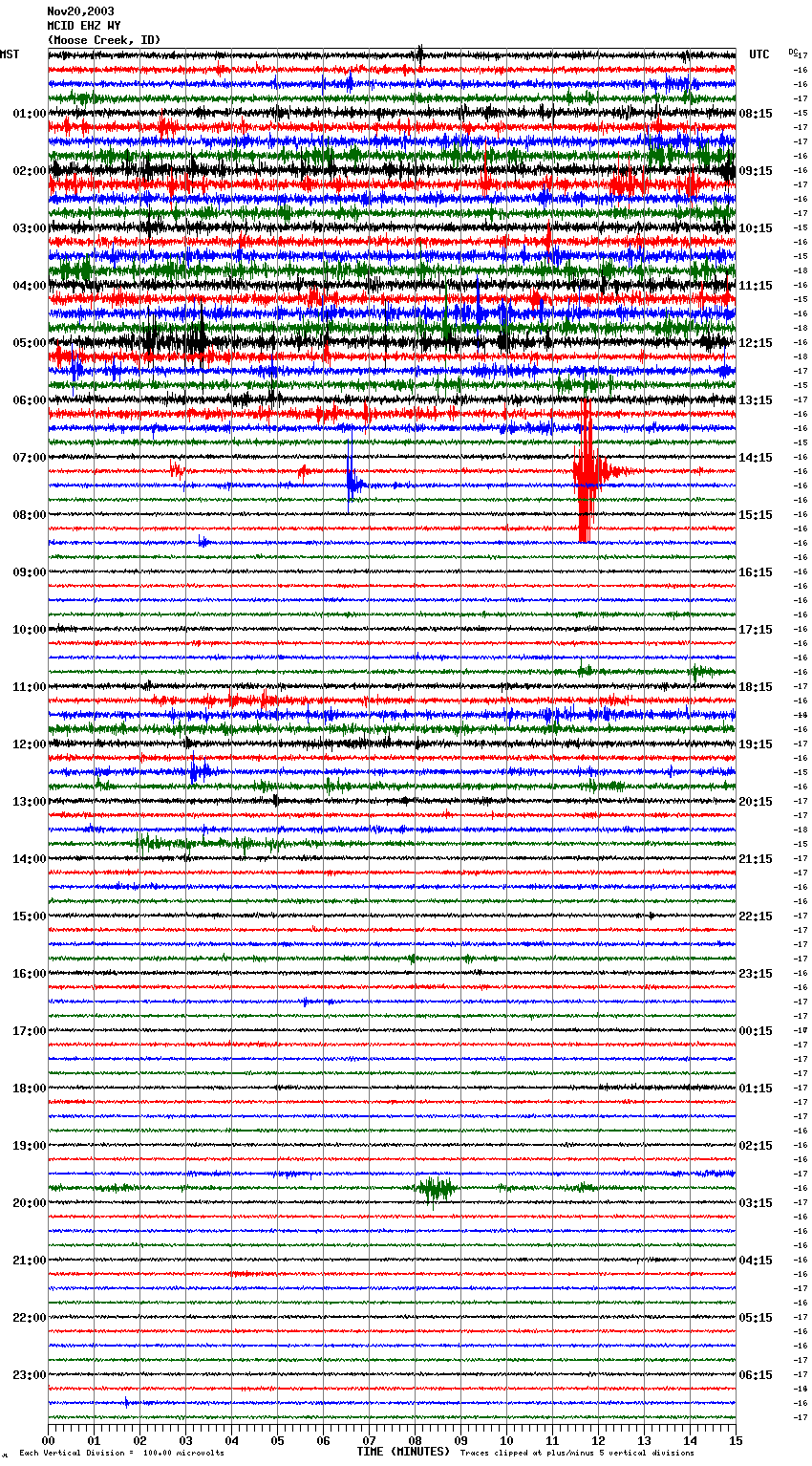
Task: Click the "23:15" UTC row label
Action: pyautogui.click(x=756, y=974)
